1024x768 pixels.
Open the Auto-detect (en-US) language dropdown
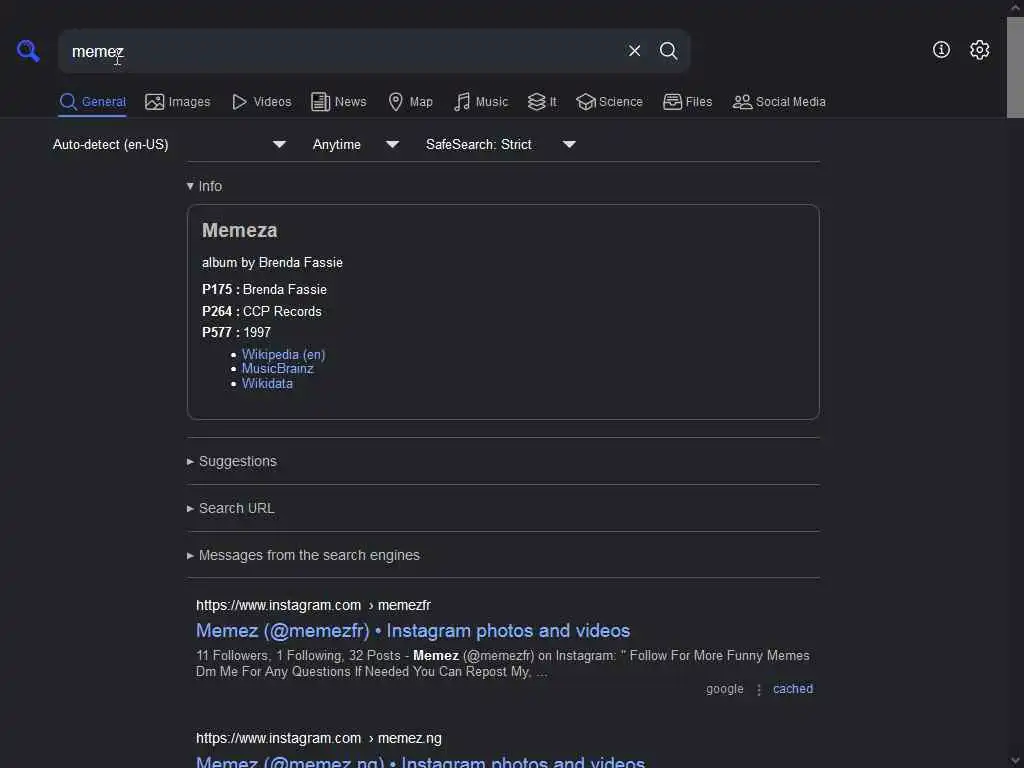[x=170, y=144]
